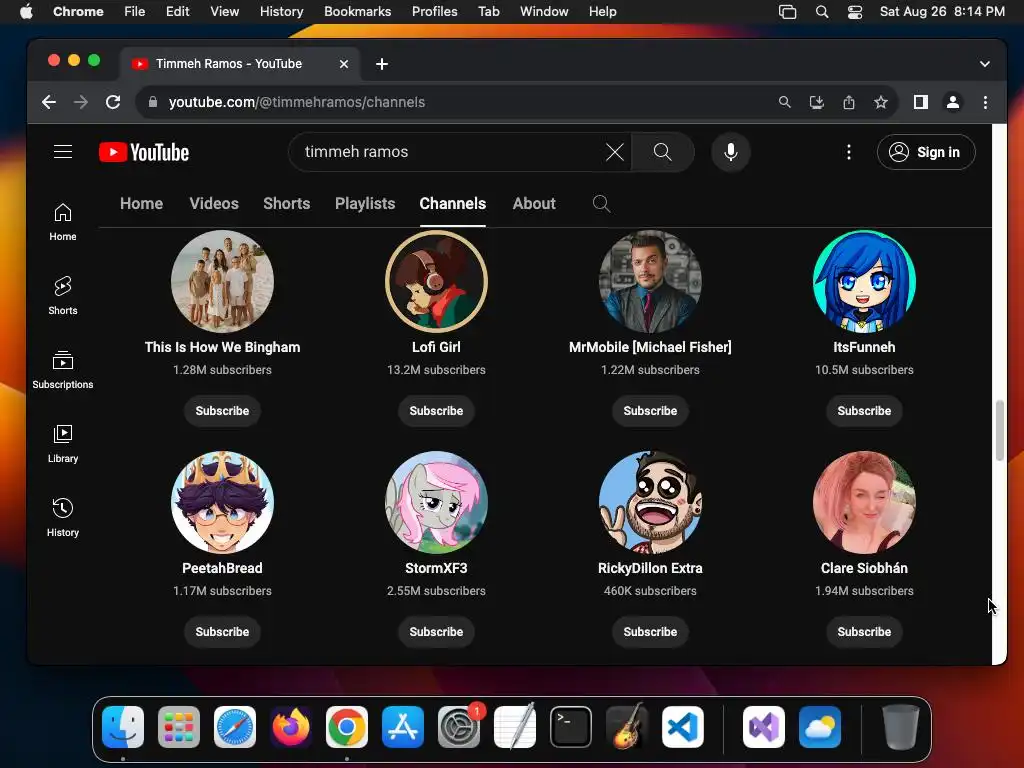Launch Firefox from the Dock
Viewport: 1024px width, 768px height.
click(x=291, y=727)
